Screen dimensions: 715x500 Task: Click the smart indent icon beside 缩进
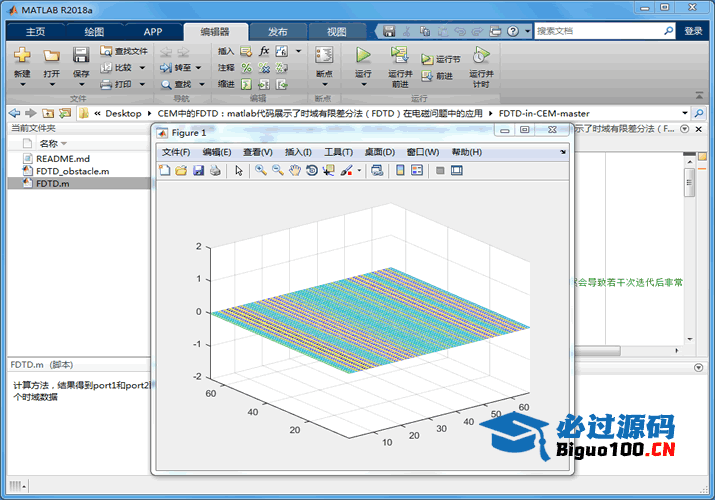coord(246,84)
